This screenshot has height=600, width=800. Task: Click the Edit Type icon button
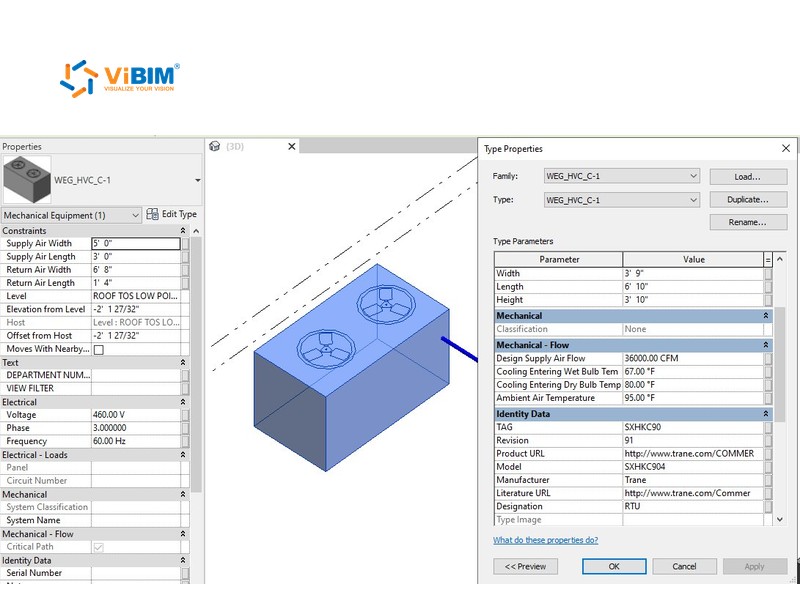click(x=152, y=214)
